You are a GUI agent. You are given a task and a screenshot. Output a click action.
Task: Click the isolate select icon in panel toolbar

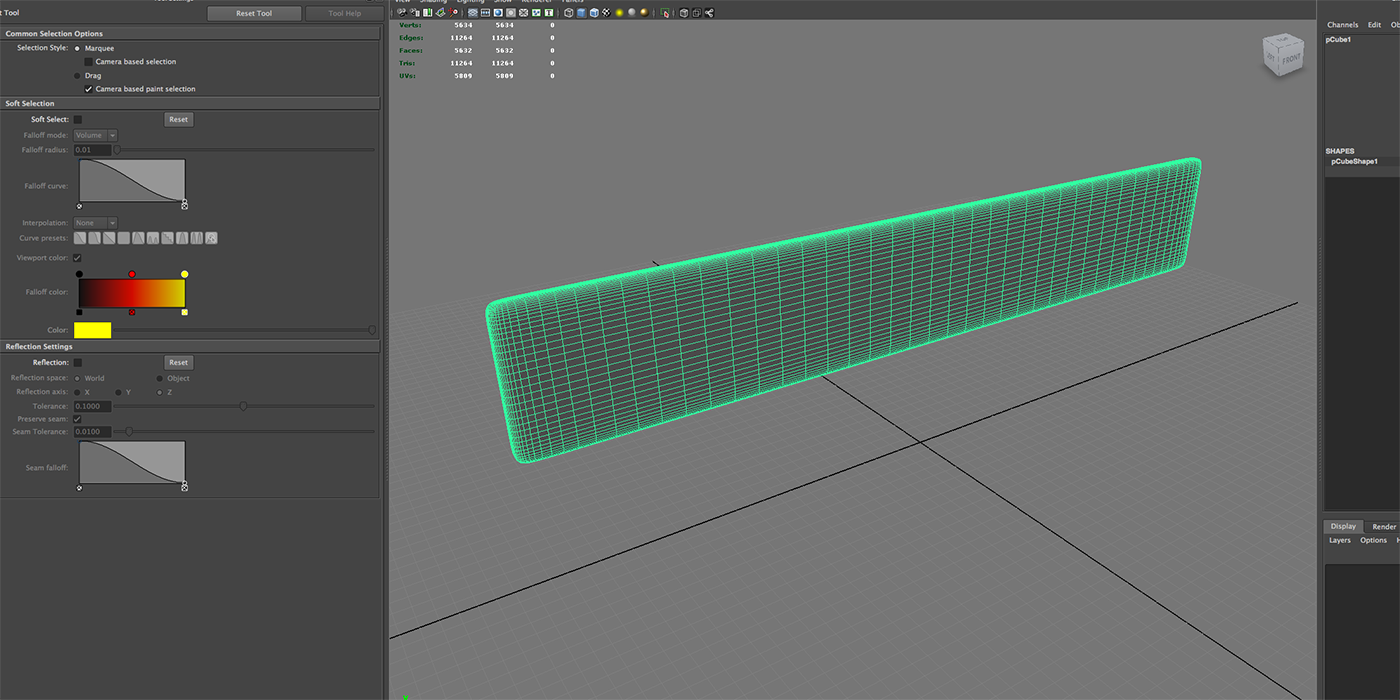(x=664, y=13)
